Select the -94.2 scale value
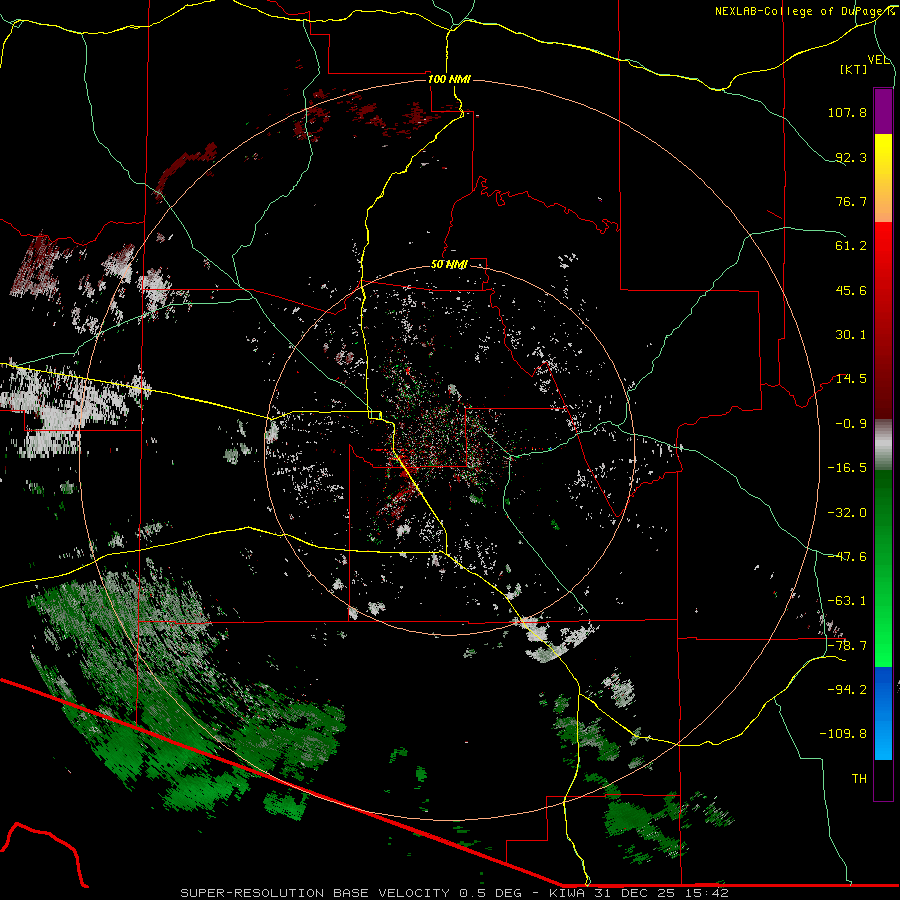The width and height of the screenshot is (900, 900). tap(847, 689)
